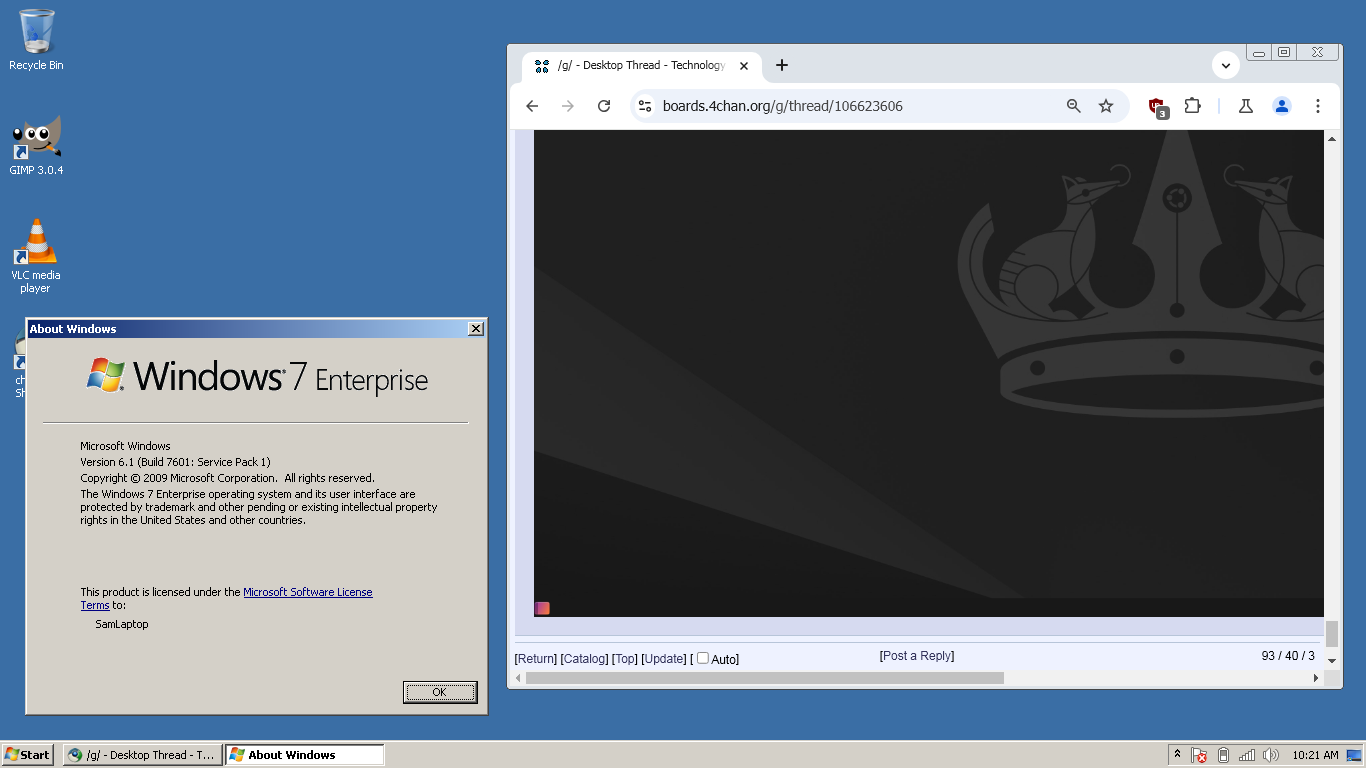Viewport: 1366px width, 768px height.
Task: Reload the page with the refresh icon
Action: coord(604,106)
